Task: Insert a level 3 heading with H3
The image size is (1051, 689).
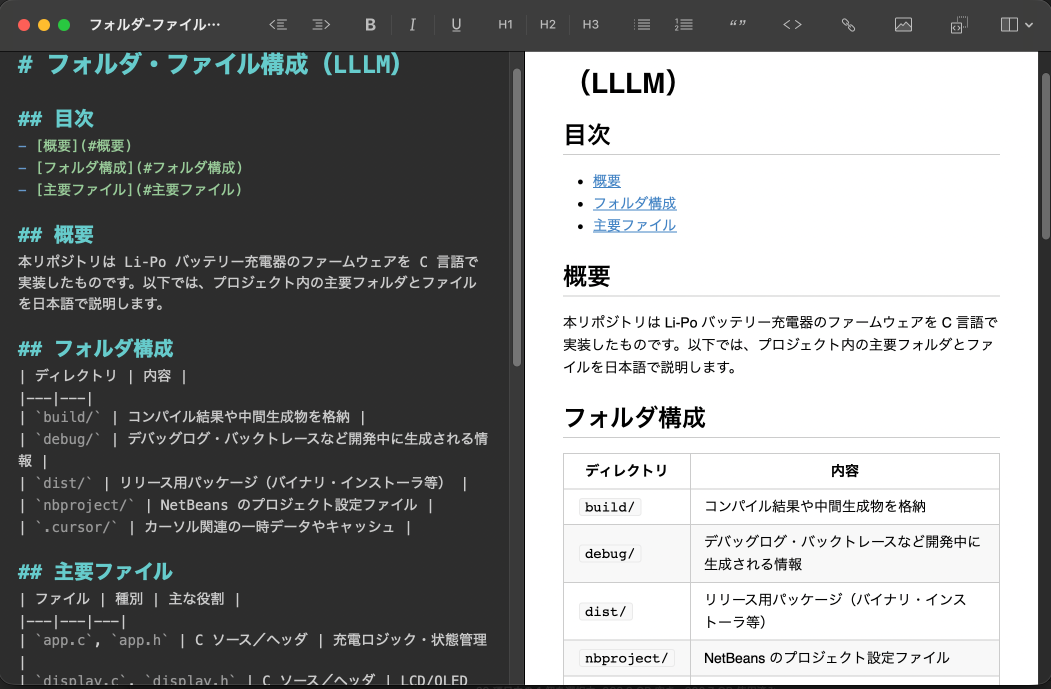Action: pos(591,25)
